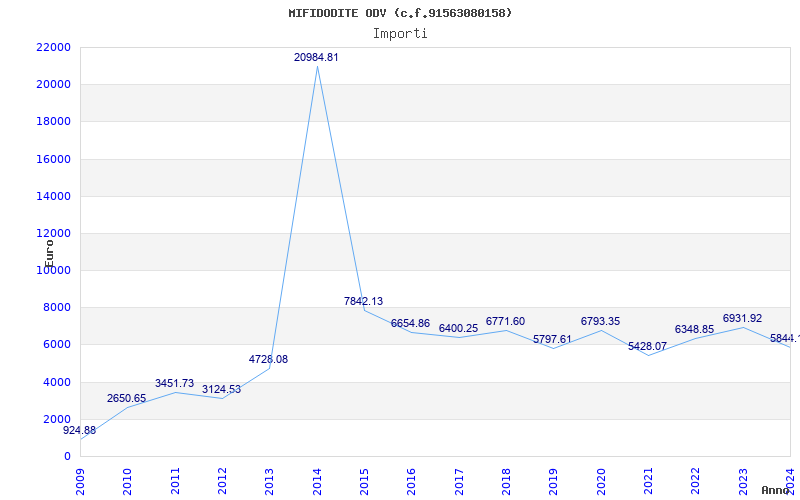Screen dimensions: 800x500
Task: Click data label 6654.86
Action: point(410,323)
